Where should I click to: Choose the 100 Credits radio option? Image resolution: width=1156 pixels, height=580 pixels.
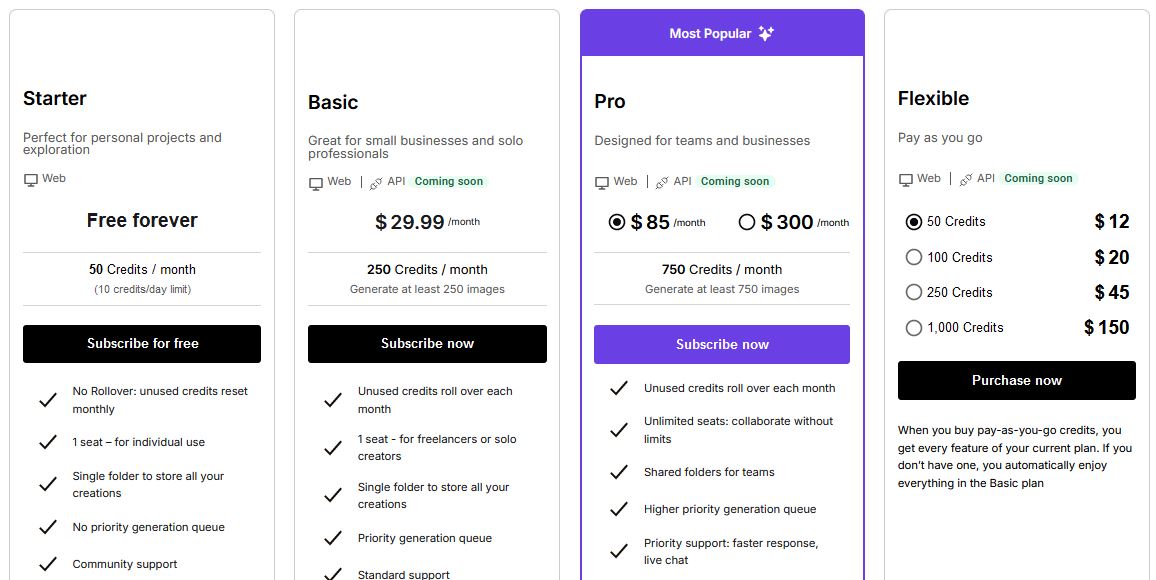coord(913,257)
